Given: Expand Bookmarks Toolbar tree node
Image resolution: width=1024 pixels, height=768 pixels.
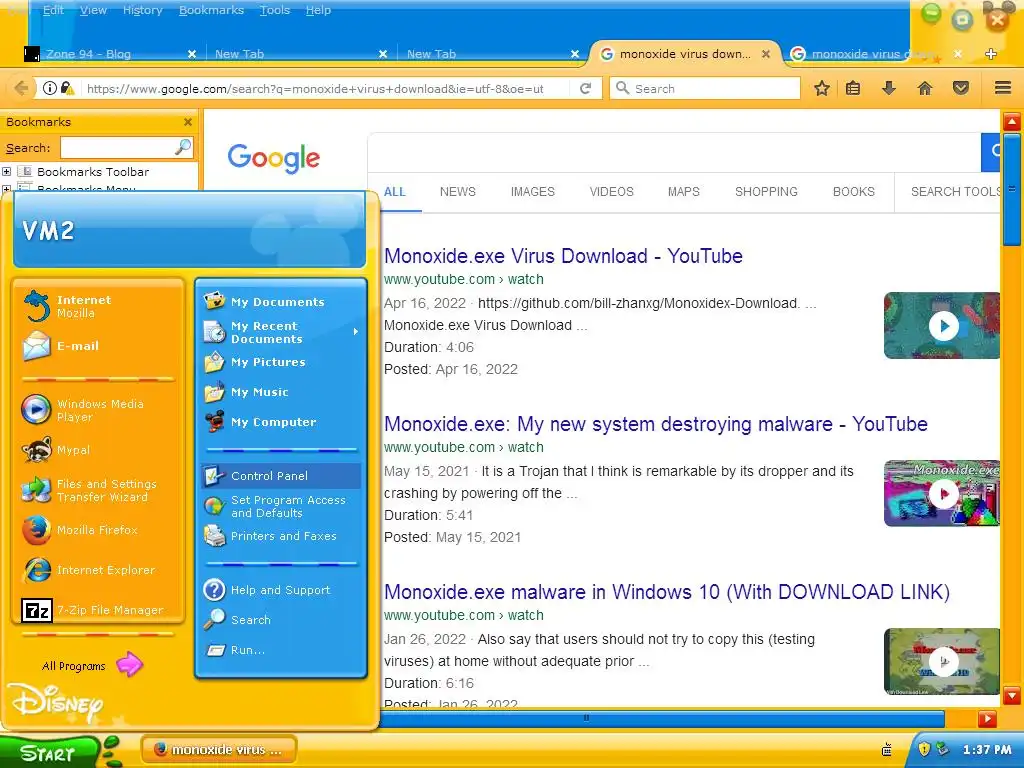Looking at the screenshot, I should point(7,172).
